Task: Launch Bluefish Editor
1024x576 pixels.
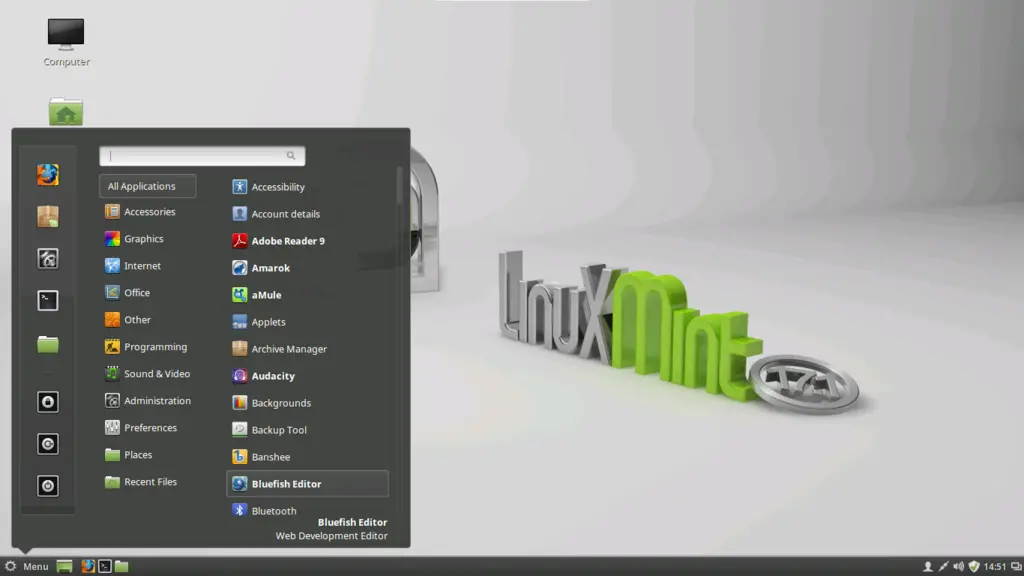Action: [x=308, y=484]
